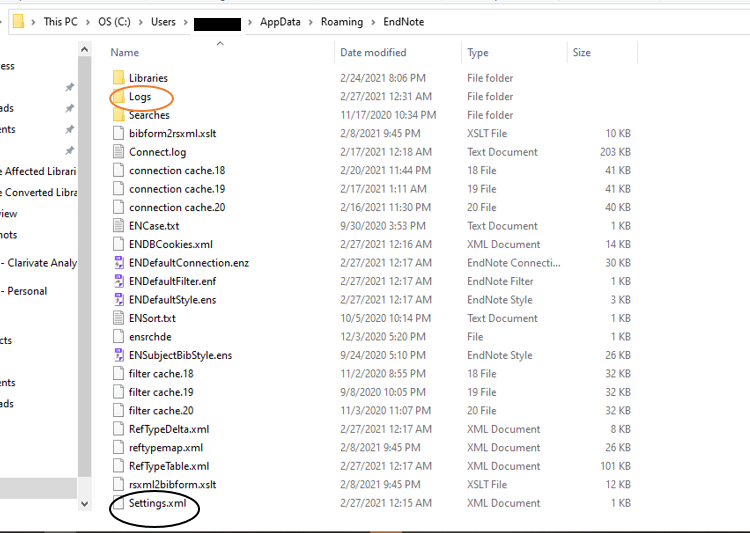Image resolution: width=750 pixels, height=533 pixels.
Task: Open the Logs folder icon
Action: (118, 97)
